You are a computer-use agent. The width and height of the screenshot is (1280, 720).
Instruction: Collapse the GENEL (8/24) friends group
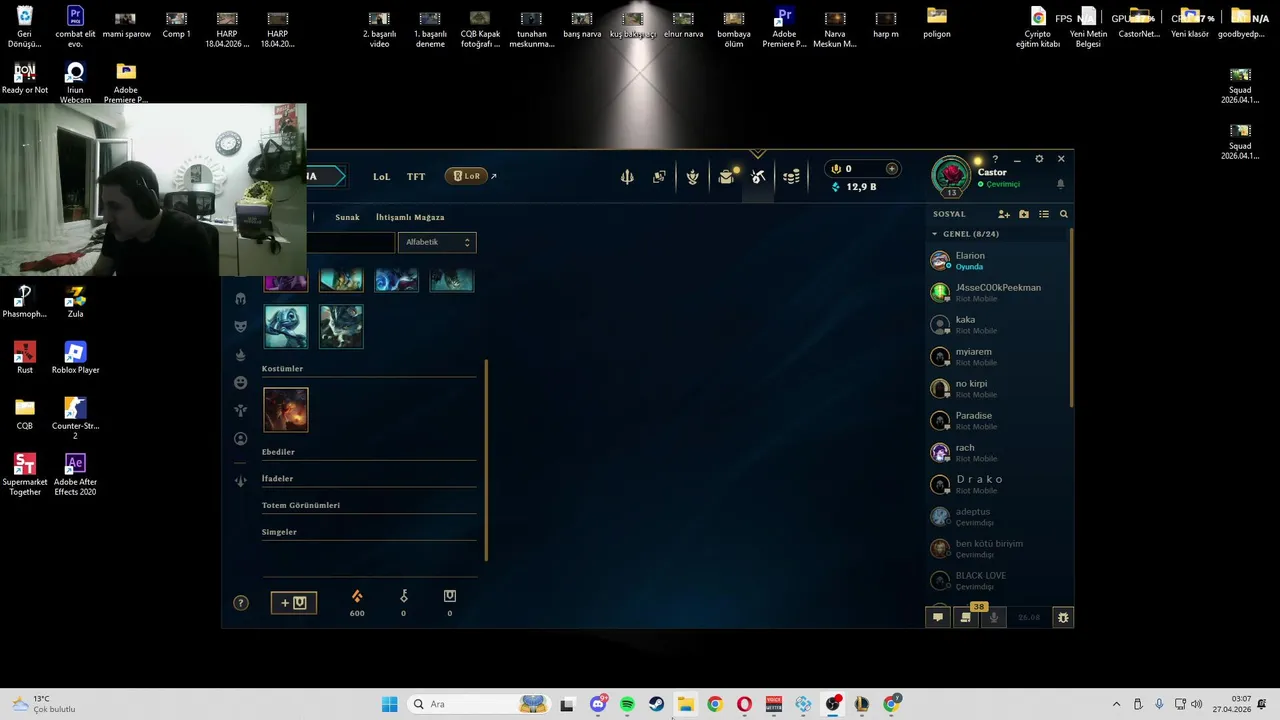(x=935, y=234)
